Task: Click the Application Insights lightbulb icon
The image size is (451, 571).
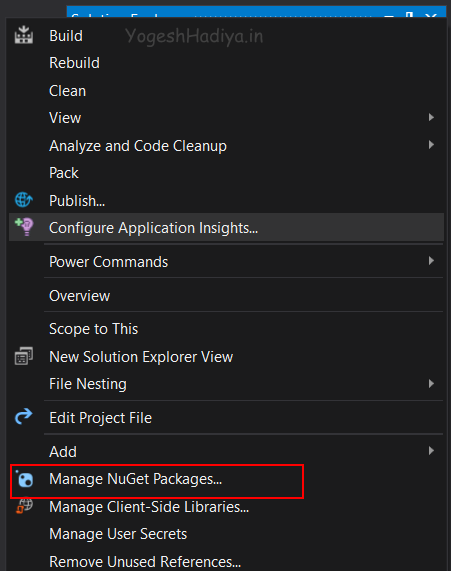Action: pos(24,227)
